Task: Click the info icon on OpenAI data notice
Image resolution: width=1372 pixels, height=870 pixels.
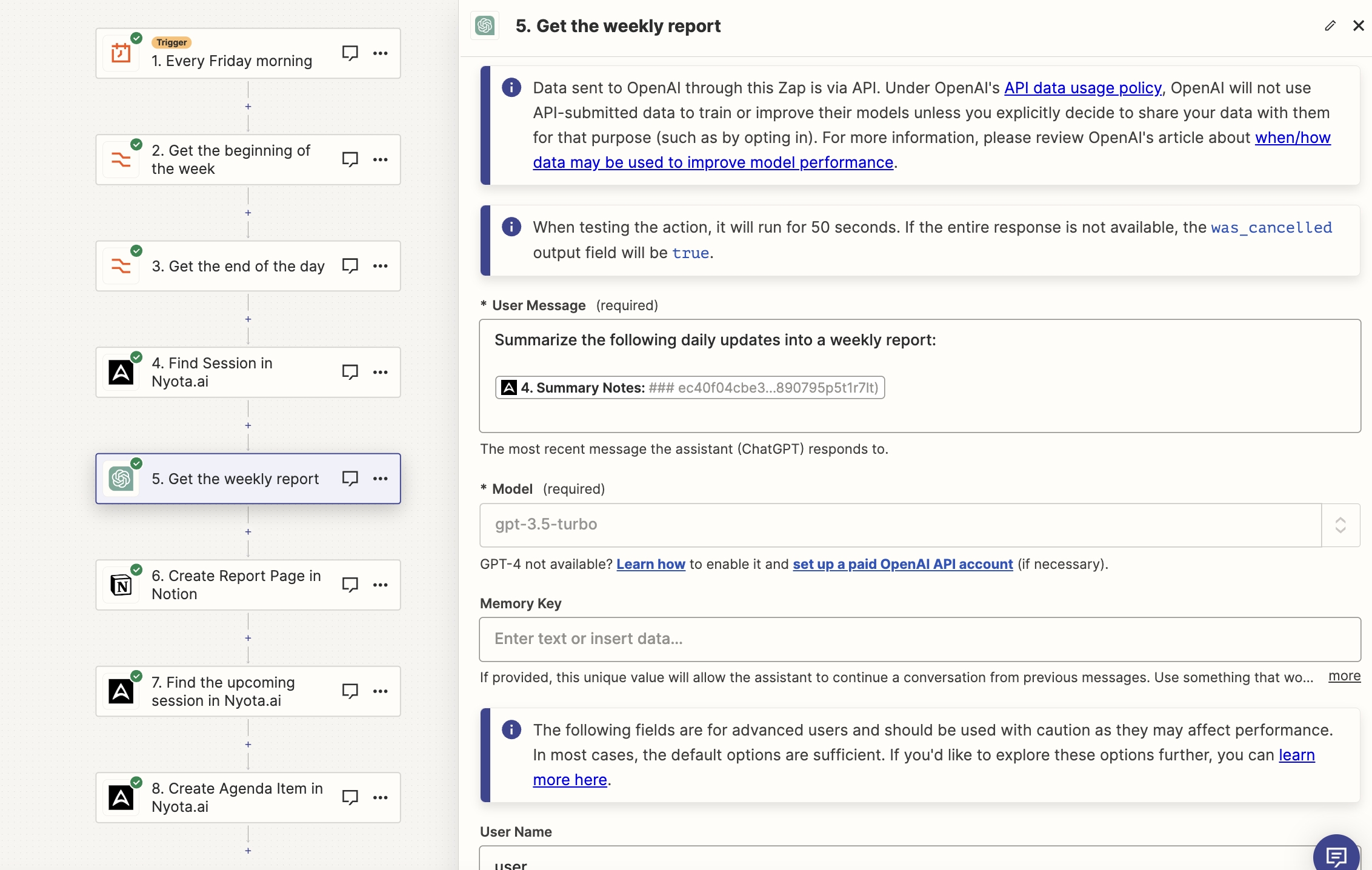Action: (x=511, y=88)
